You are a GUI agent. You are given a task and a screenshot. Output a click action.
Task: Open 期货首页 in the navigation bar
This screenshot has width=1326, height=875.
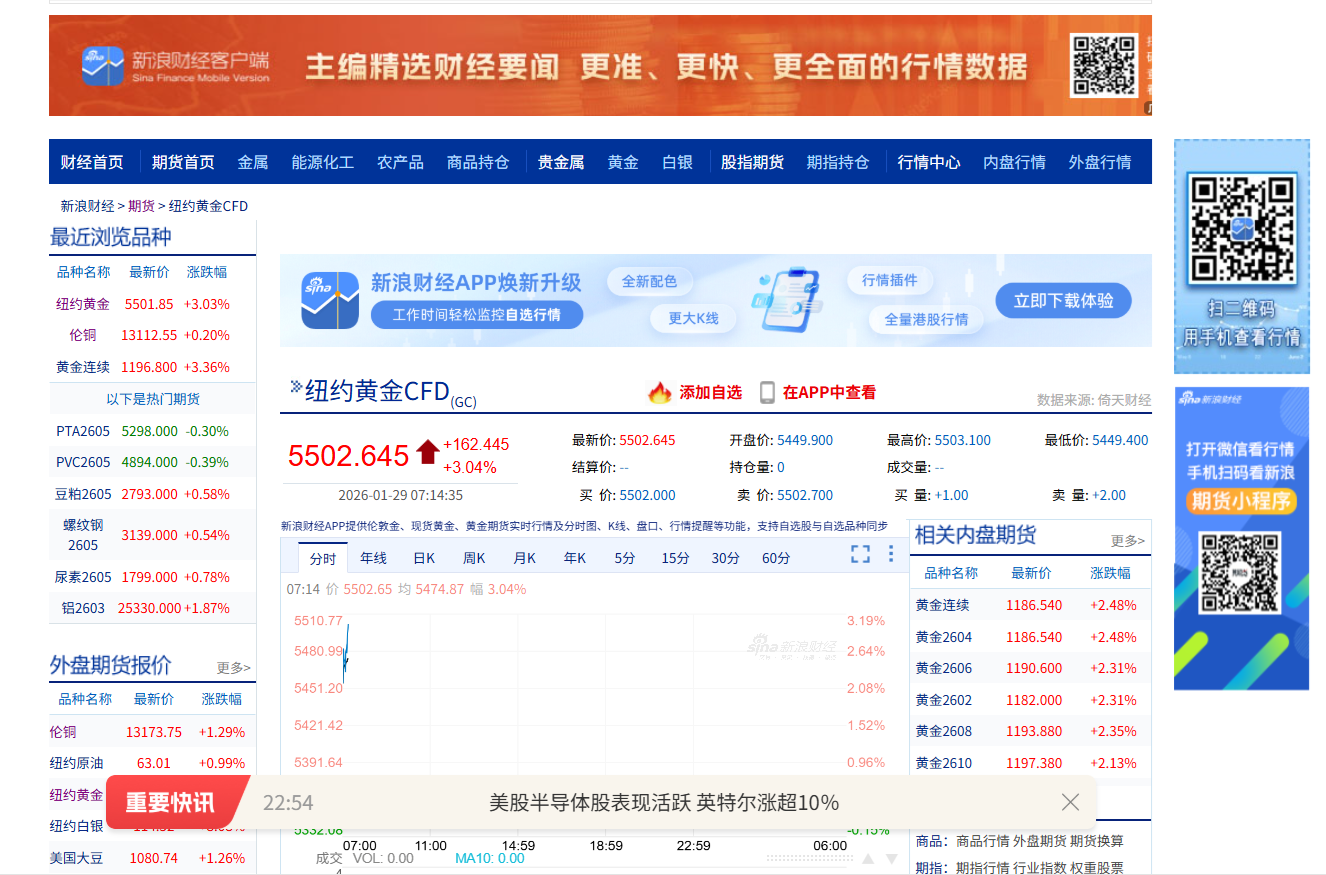click(183, 162)
